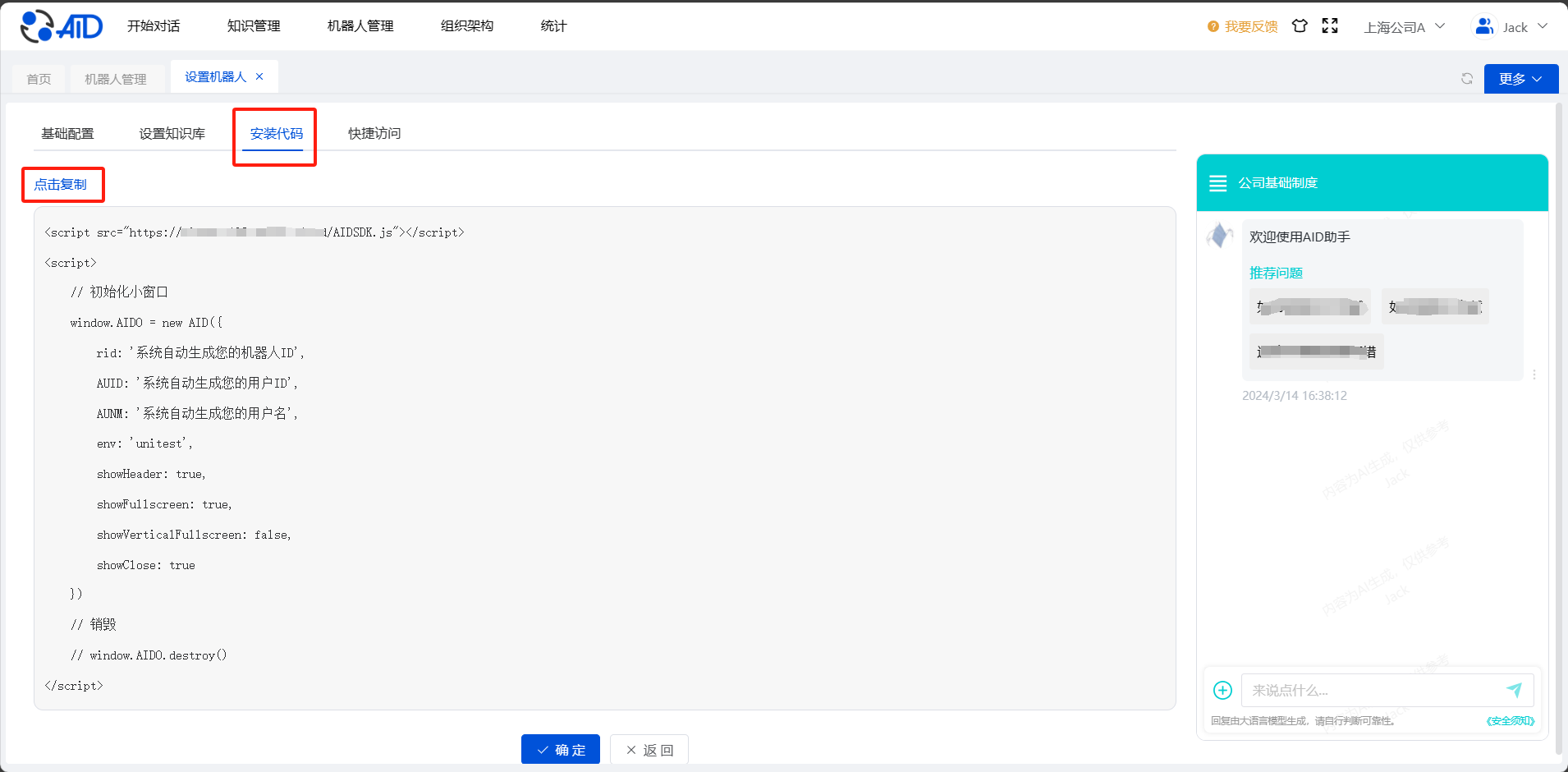Viewport: 1568px width, 772px height.
Task: Switch to the 机器人管理 page tab
Action: [116, 79]
